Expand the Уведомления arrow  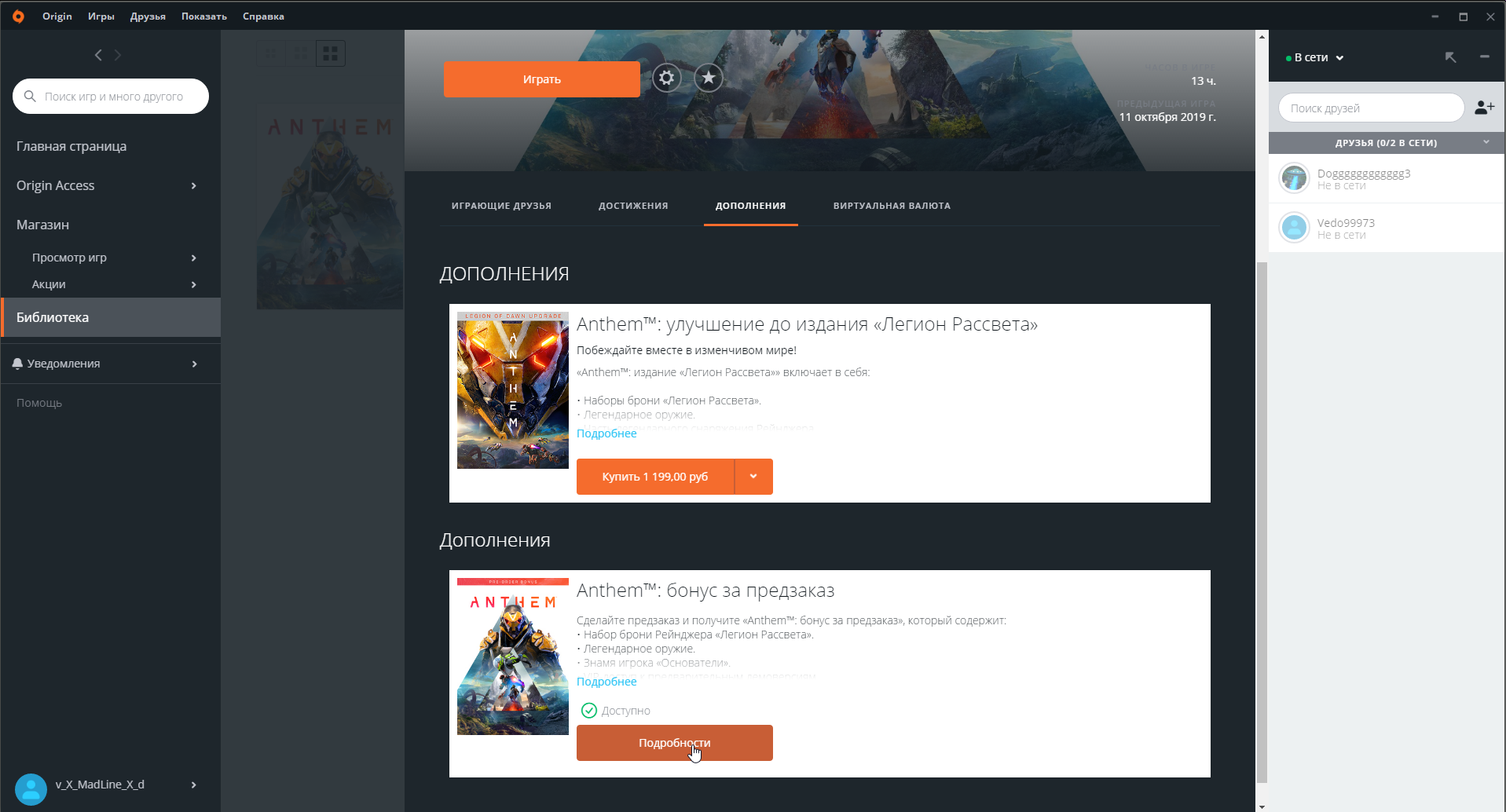pos(193,364)
